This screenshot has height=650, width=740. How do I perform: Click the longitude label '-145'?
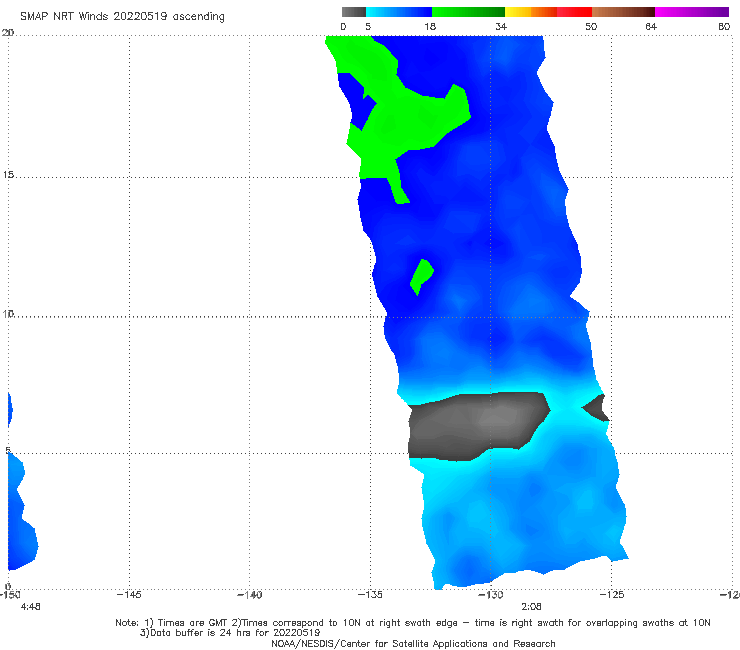point(129,595)
